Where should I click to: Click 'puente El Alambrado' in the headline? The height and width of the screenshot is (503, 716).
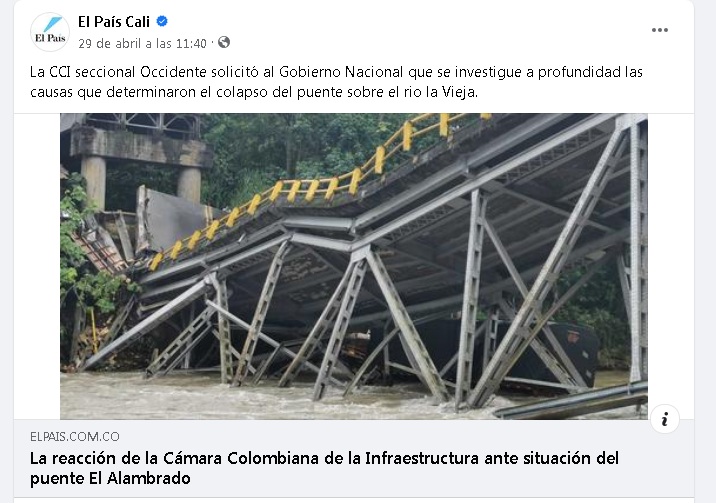tap(110, 478)
